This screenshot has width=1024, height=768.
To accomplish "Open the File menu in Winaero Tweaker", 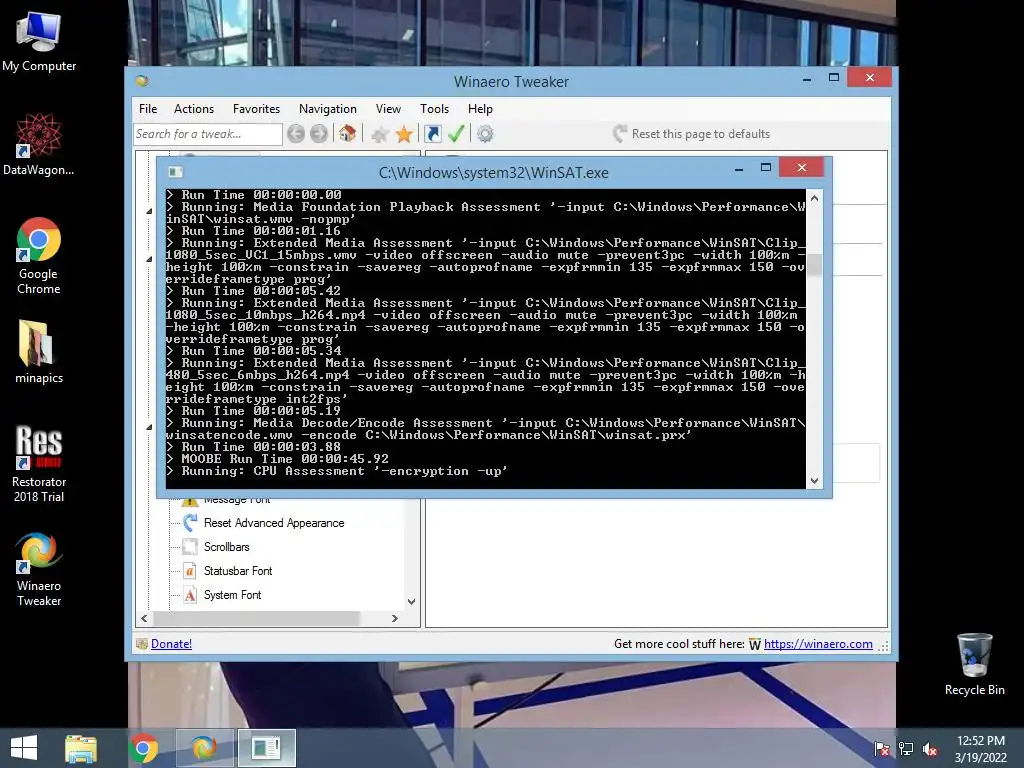I will tap(148, 109).
